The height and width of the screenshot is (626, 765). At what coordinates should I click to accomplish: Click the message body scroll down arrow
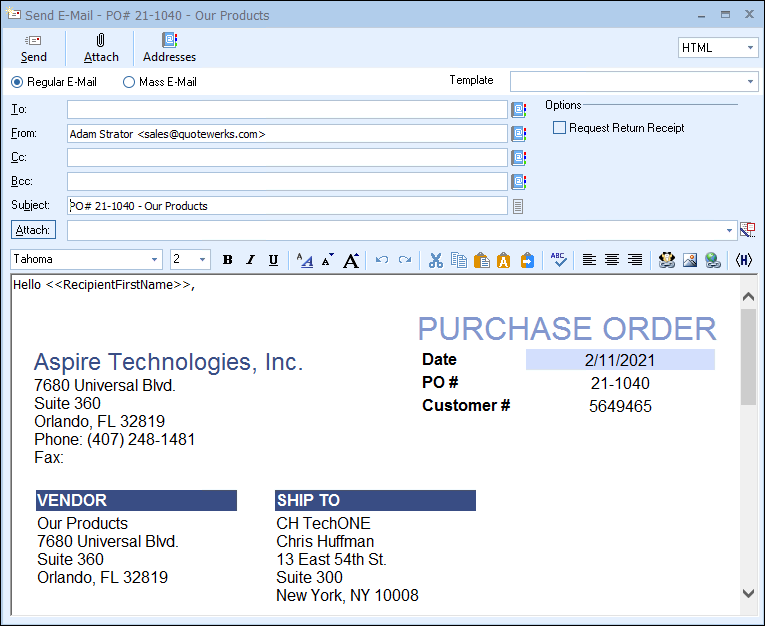[748, 593]
